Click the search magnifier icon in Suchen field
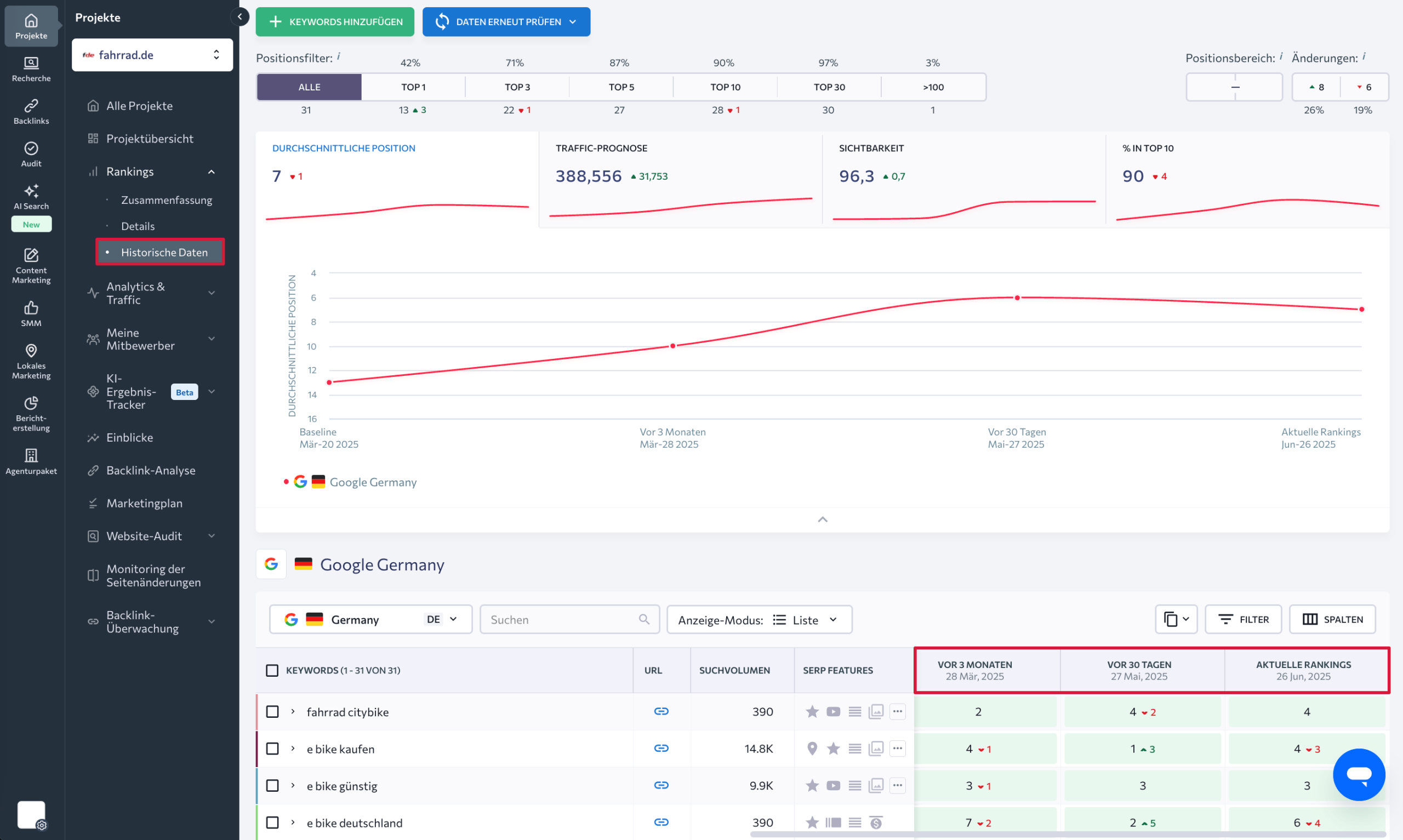Image resolution: width=1403 pixels, height=840 pixels. (643, 619)
